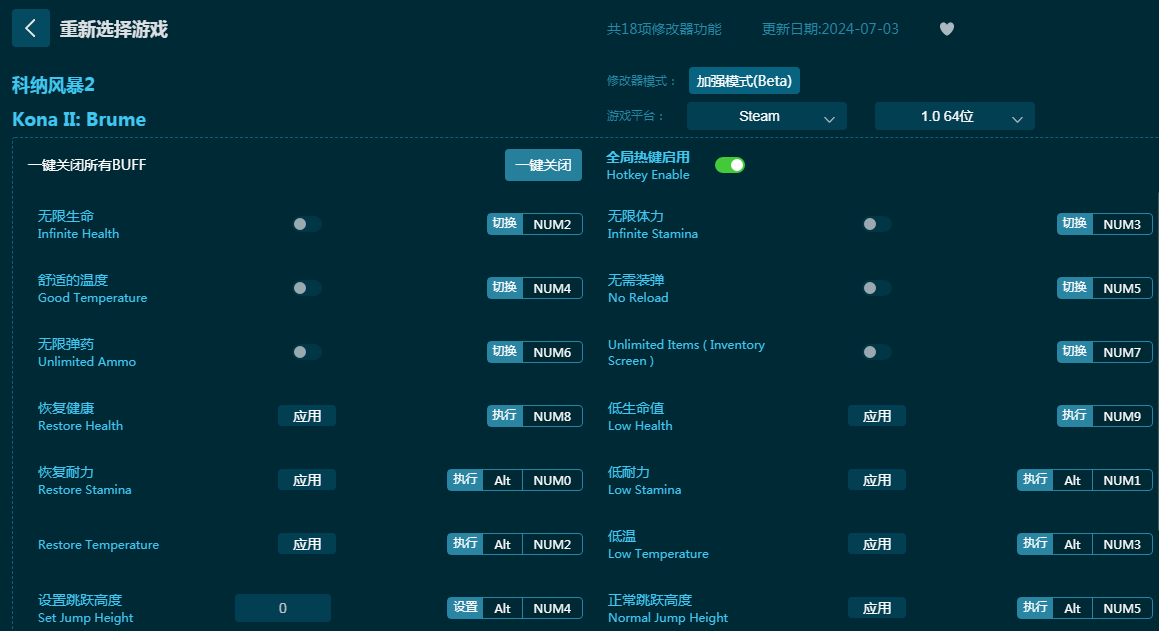The width and height of the screenshot is (1159, 631).
Task: Click the 游戏平台 label
Action: (x=636, y=116)
